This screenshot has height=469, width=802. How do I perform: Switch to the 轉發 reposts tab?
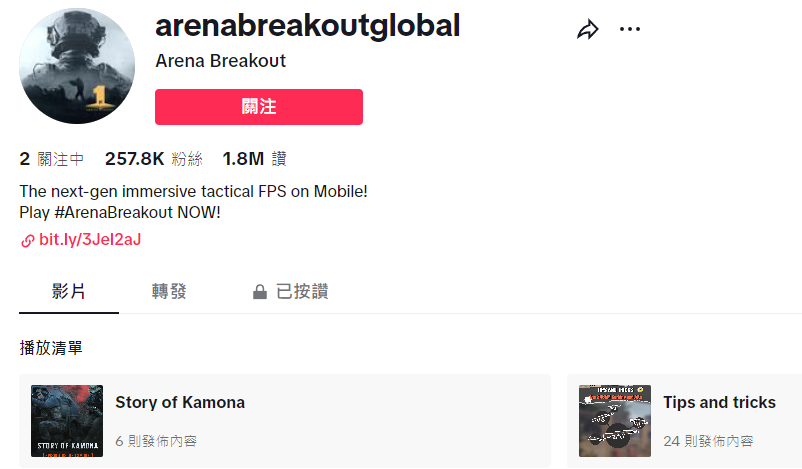[x=169, y=292]
